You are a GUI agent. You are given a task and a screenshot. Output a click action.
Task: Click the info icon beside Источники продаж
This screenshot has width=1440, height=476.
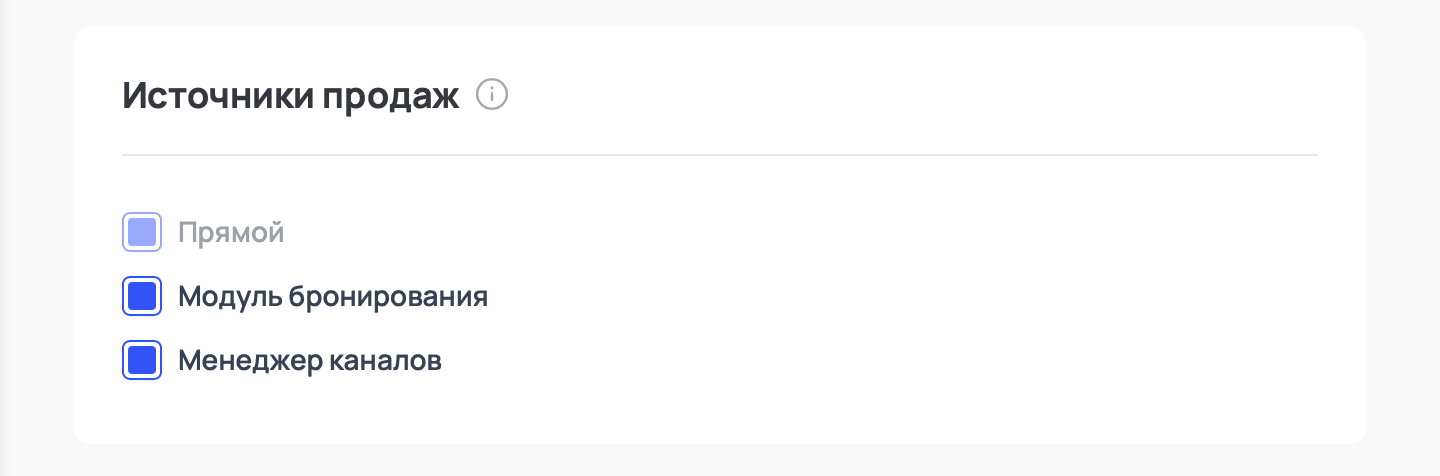click(x=492, y=95)
